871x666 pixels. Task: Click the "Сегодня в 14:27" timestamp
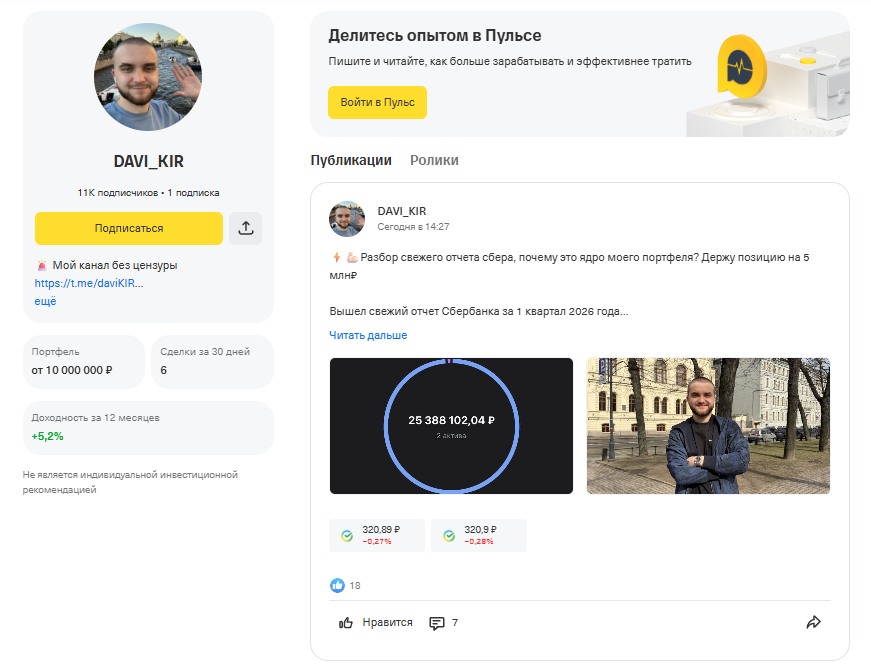point(413,227)
